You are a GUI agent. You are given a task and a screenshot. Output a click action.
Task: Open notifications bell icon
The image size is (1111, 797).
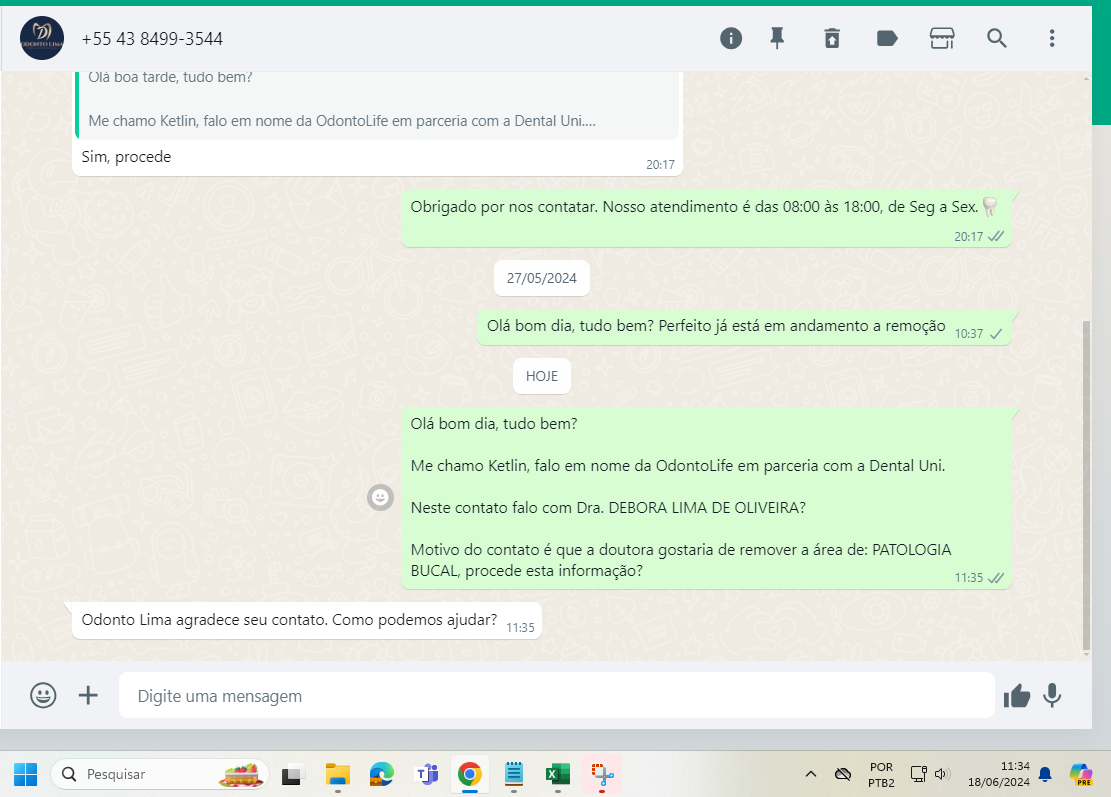coord(1045,774)
